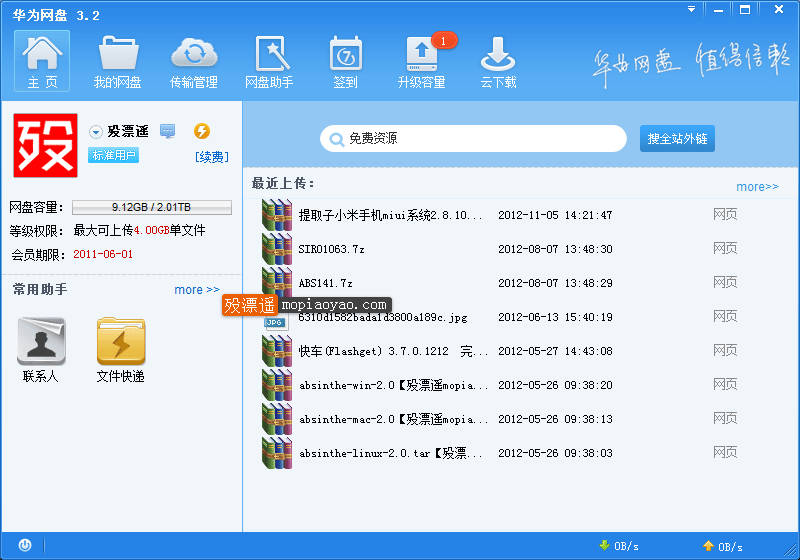800x560 pixels.
Task: Click the orange lightning icon near username
Action: [x=202, y=131]
